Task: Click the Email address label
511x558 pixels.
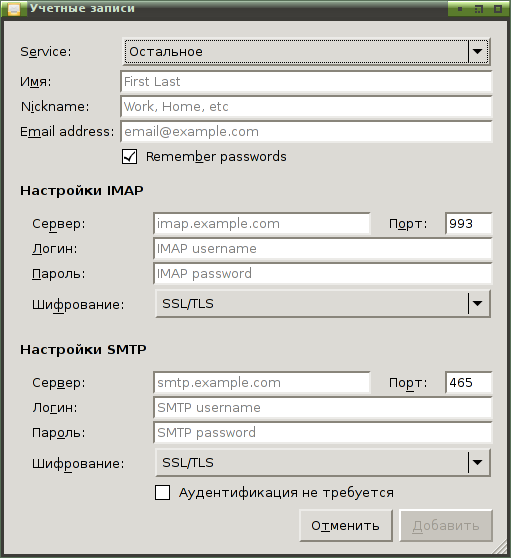Action: 67,132
